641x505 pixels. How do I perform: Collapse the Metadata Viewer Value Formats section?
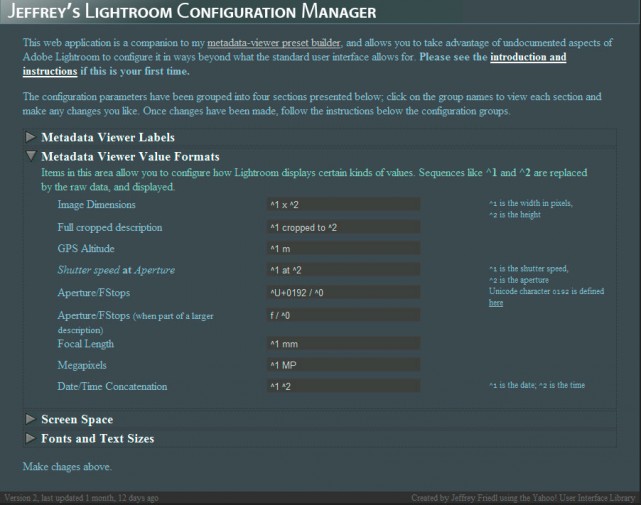pos(31,156)
